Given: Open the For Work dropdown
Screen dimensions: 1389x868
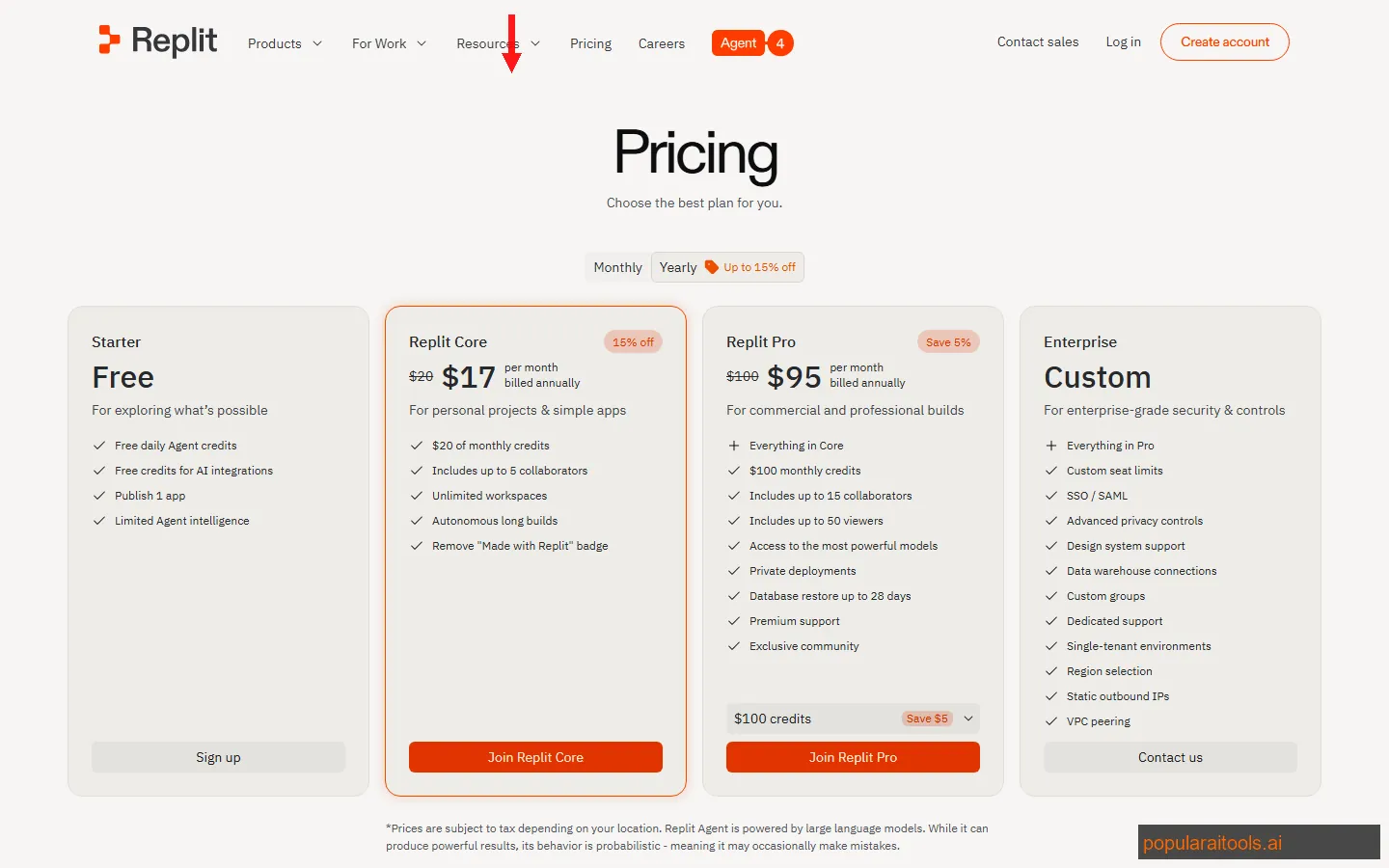Looking at the screenshot, I should pos(388,43).
